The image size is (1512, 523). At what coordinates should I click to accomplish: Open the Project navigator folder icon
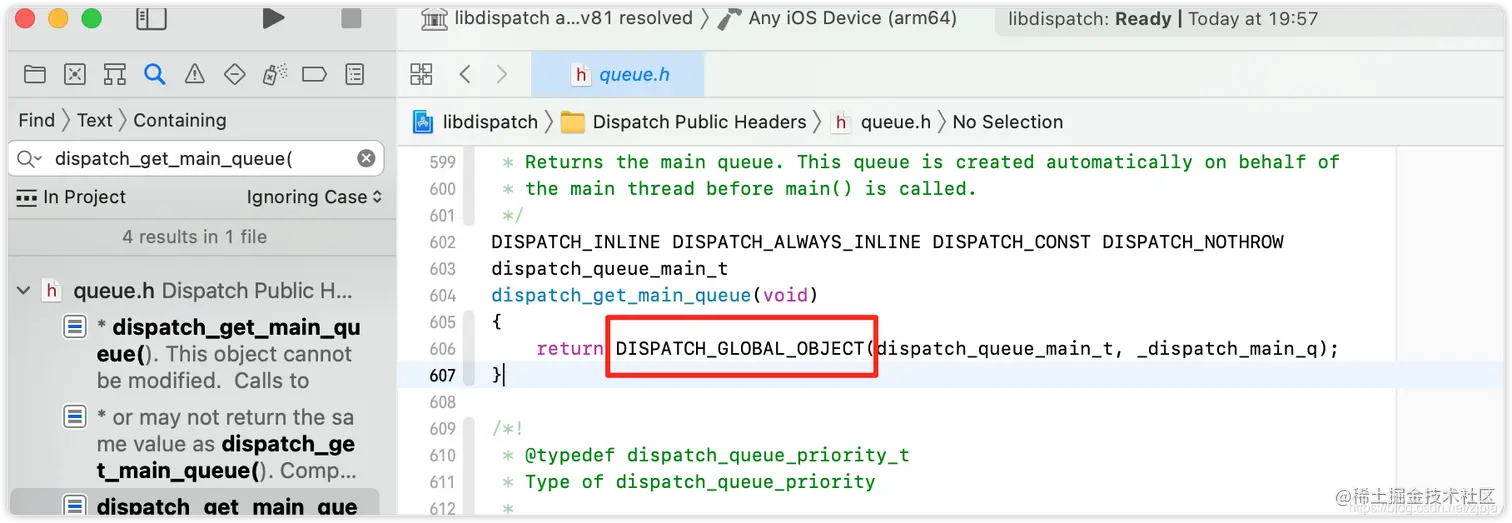click(x=35, y=74)
